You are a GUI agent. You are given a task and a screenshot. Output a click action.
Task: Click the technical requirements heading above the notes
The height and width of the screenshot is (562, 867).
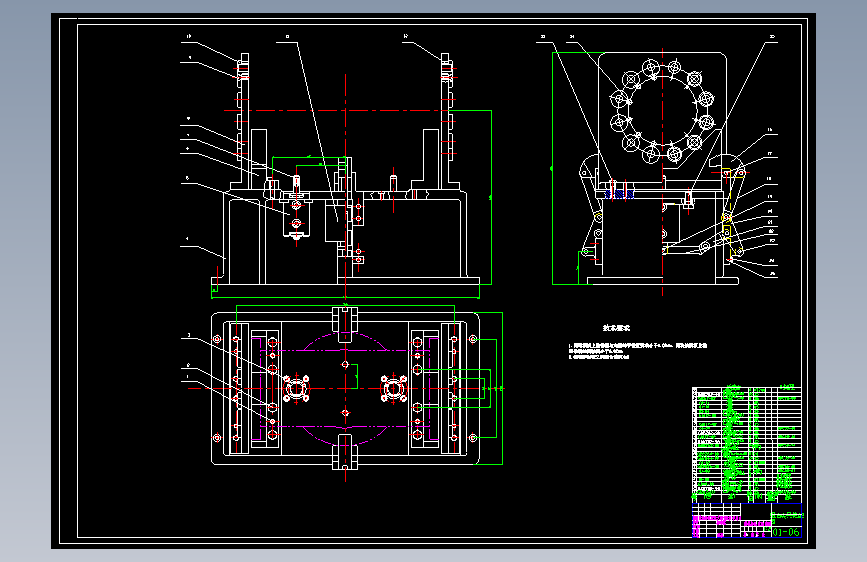pos(616,328)
